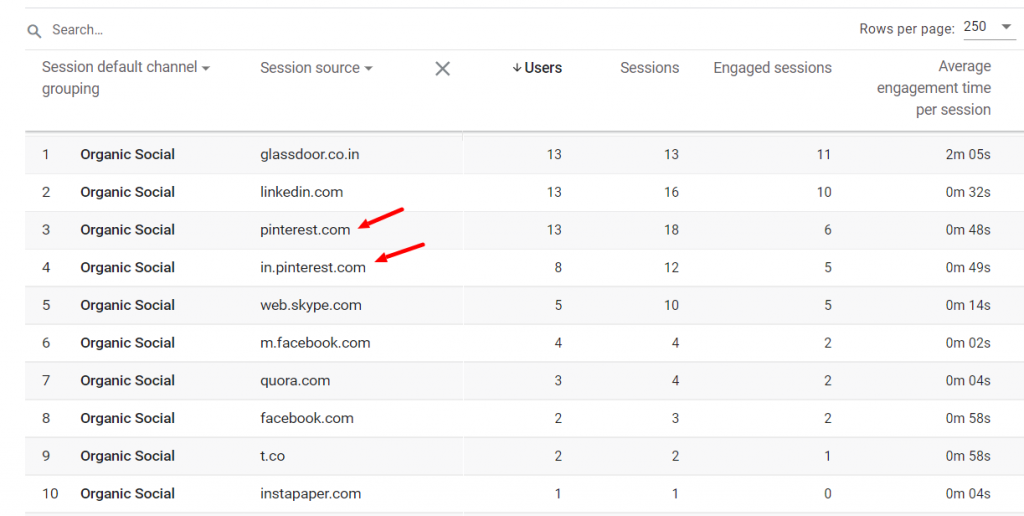Expand Session default channel grouping dropdown
The width and height of the screenshot is (1024, 516).
(x=206, y=68)
